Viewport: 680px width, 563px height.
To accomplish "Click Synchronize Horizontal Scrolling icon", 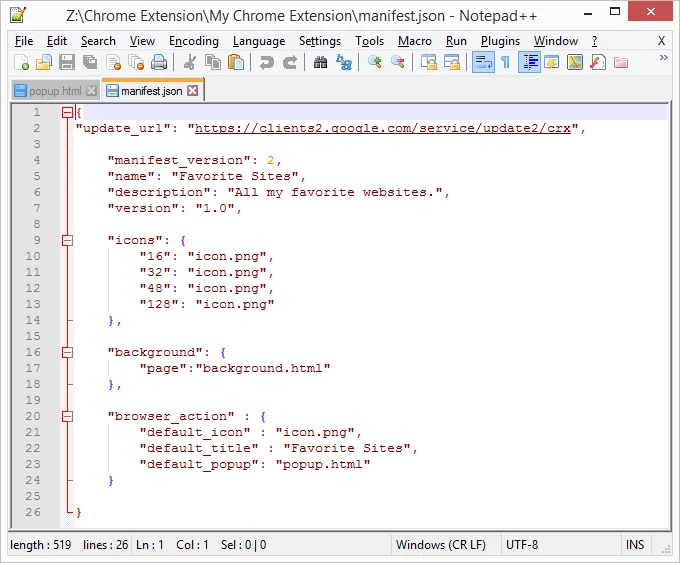I will (x=452, y=62).
